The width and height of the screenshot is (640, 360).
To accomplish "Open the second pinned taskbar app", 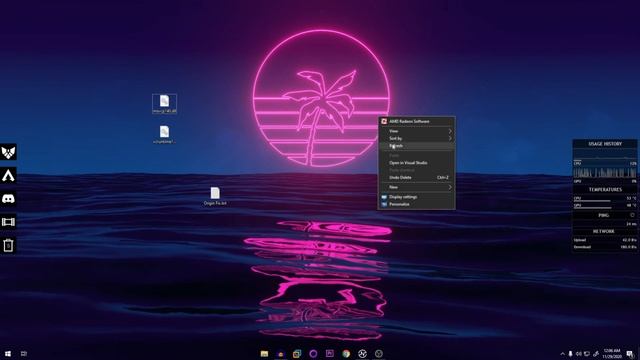I will pos(280,353).
